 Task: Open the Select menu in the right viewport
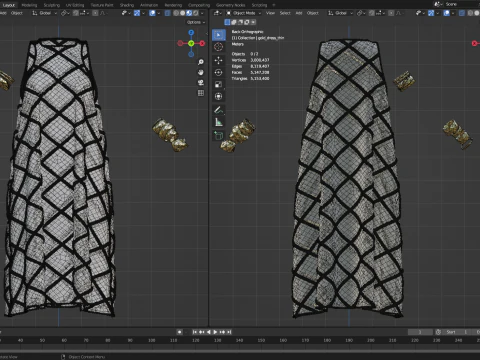(285, 13)
